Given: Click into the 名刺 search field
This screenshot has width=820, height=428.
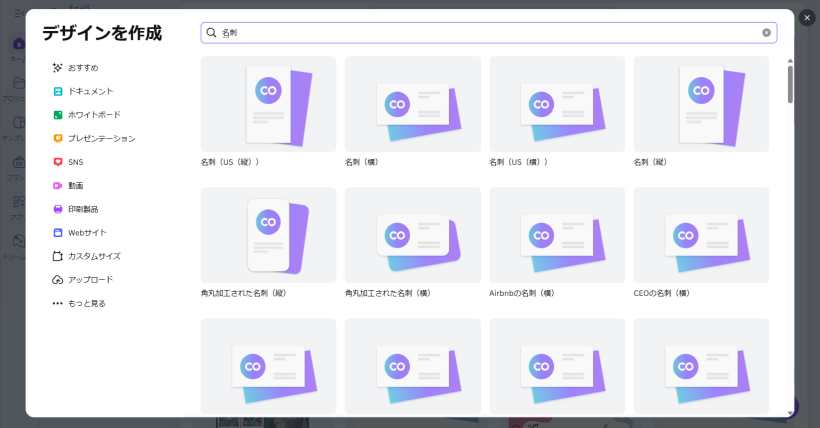Looking at the screenshot, I should (480, 33).
